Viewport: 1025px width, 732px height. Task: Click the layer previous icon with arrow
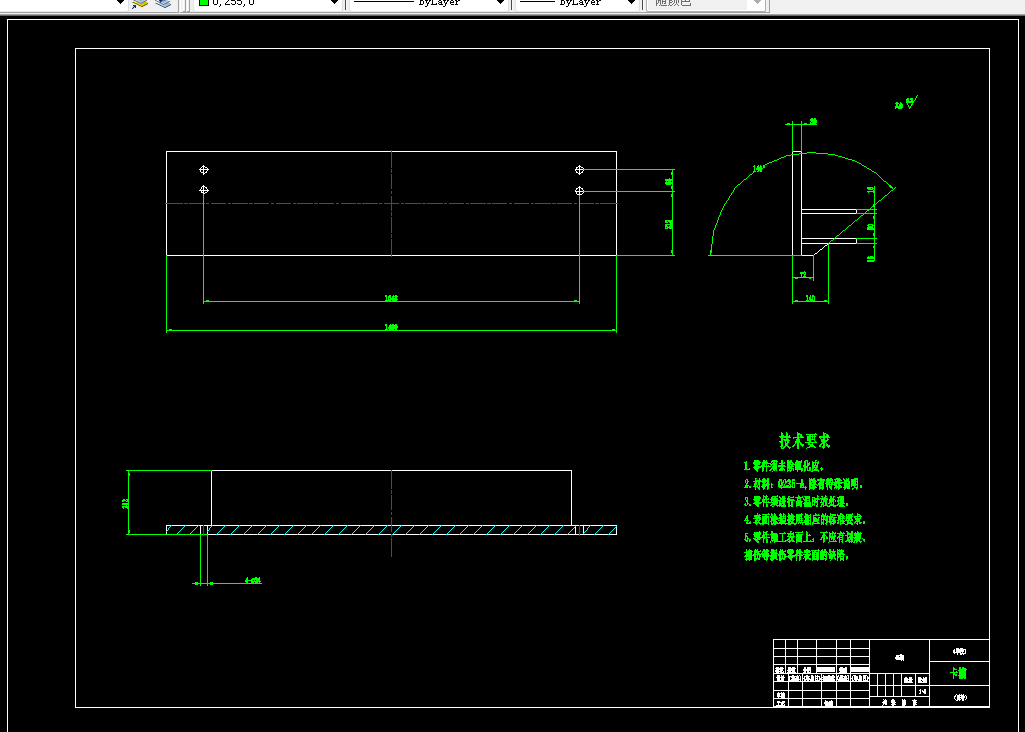tap(139, 3)
